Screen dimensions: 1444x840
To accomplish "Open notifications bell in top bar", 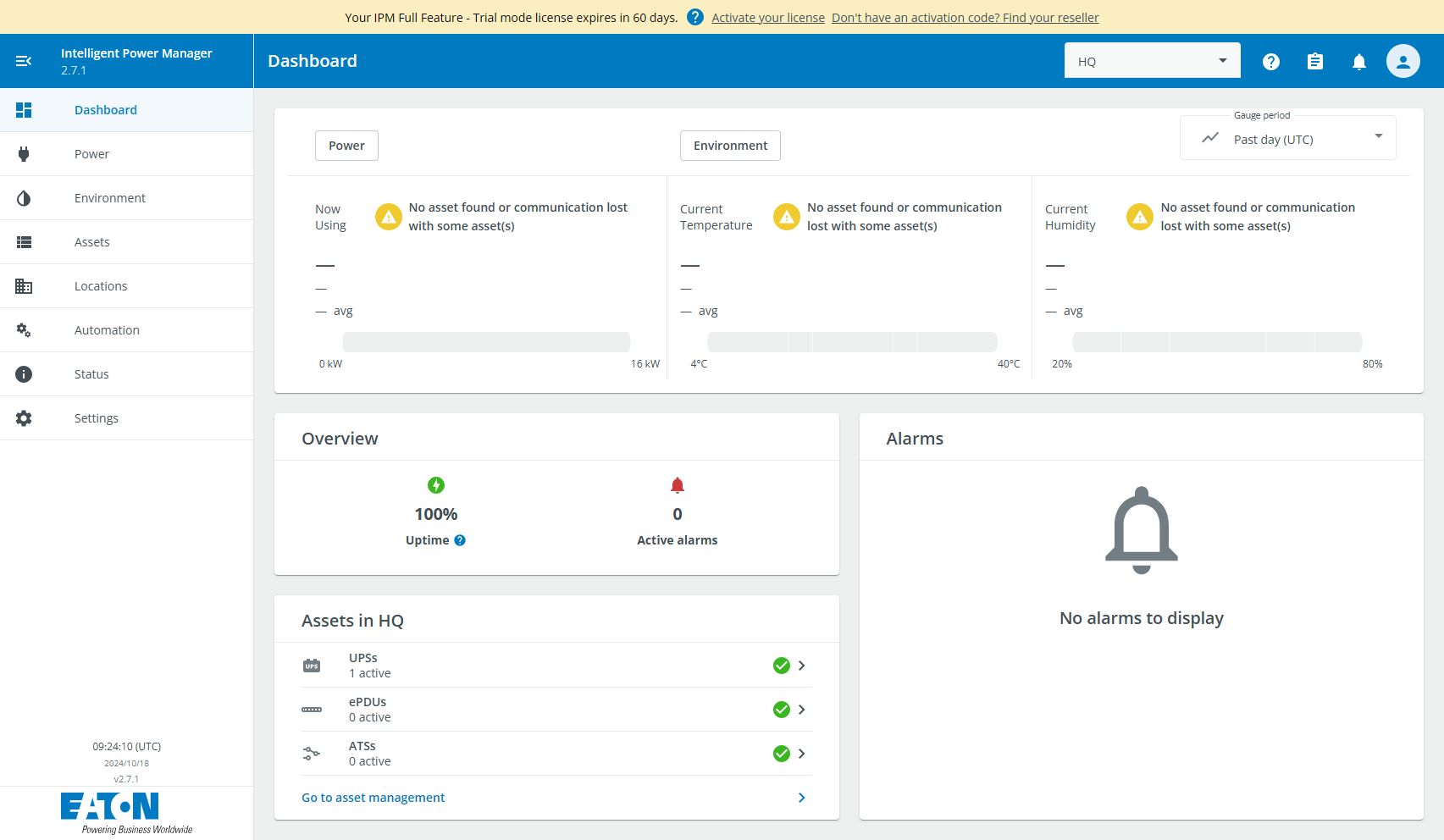I will (1358, 62).
